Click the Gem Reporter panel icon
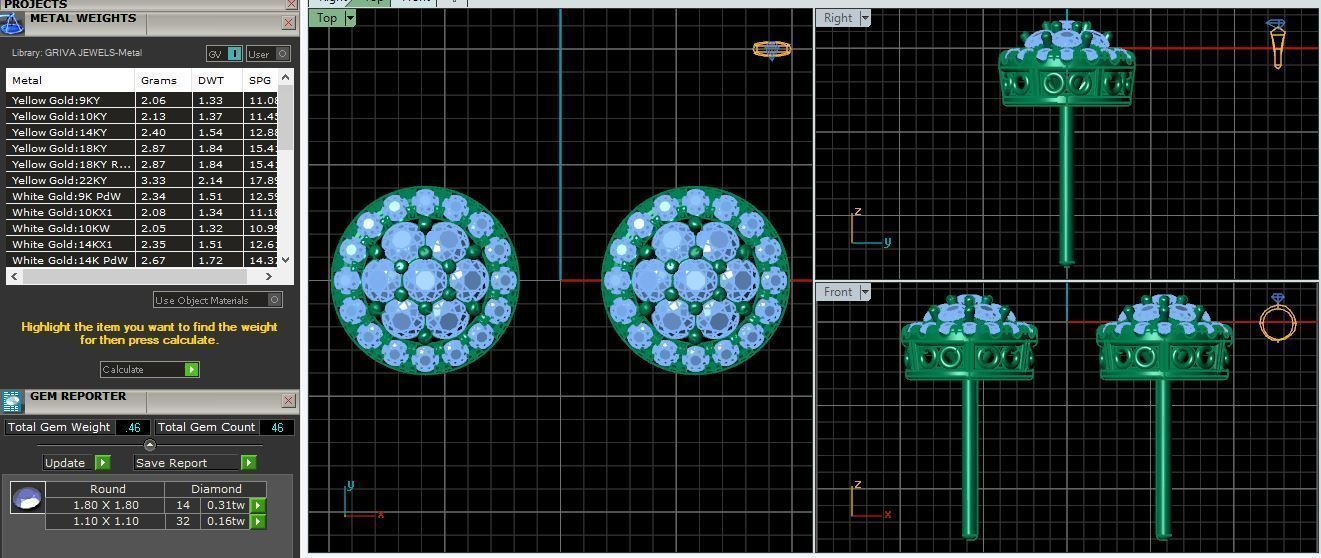 (12, 401)
